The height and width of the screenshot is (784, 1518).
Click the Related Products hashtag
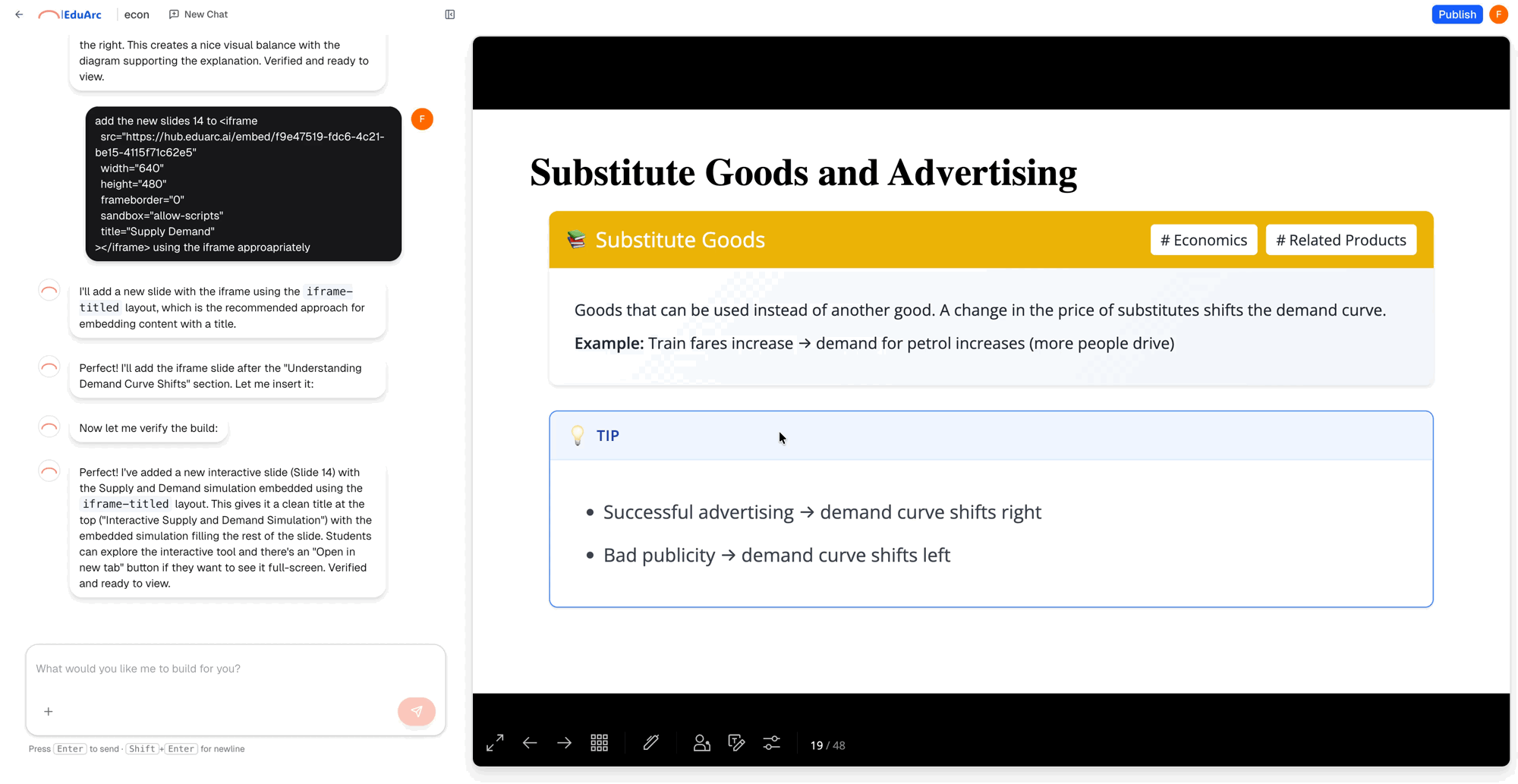coord(1340,239)
